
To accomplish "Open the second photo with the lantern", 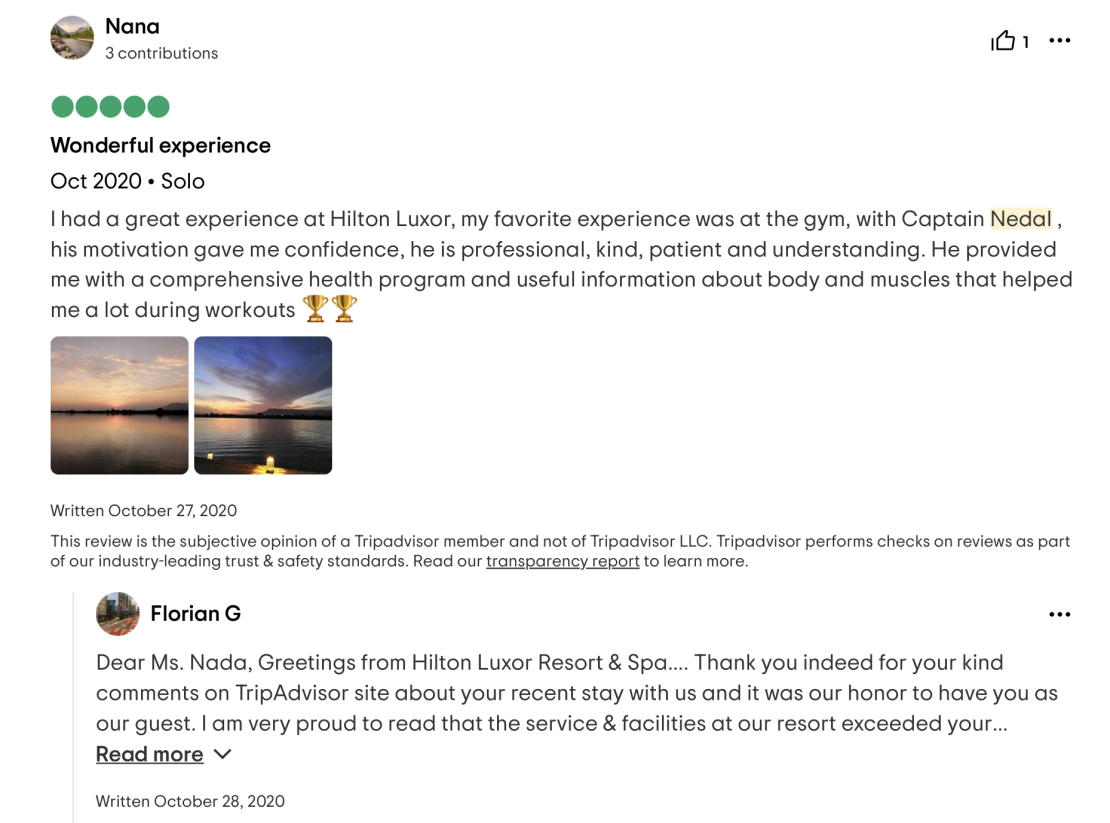I will (263, 405).
